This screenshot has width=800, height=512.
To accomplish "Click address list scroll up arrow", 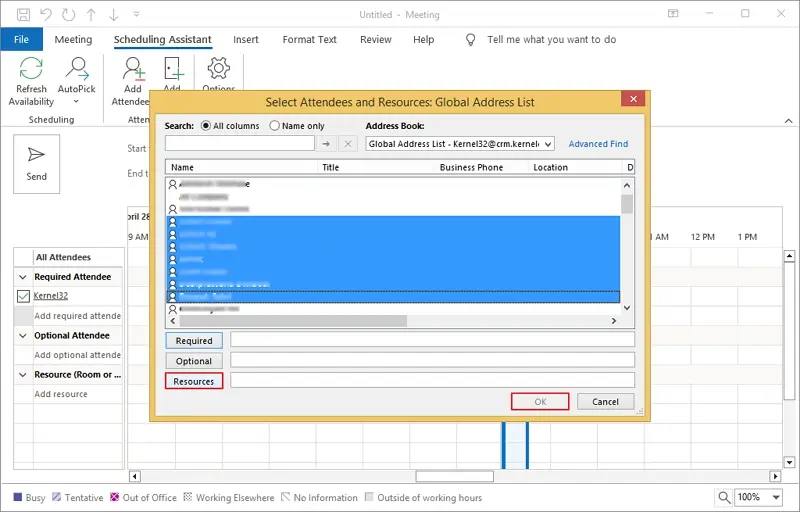I will click(627, 185).
